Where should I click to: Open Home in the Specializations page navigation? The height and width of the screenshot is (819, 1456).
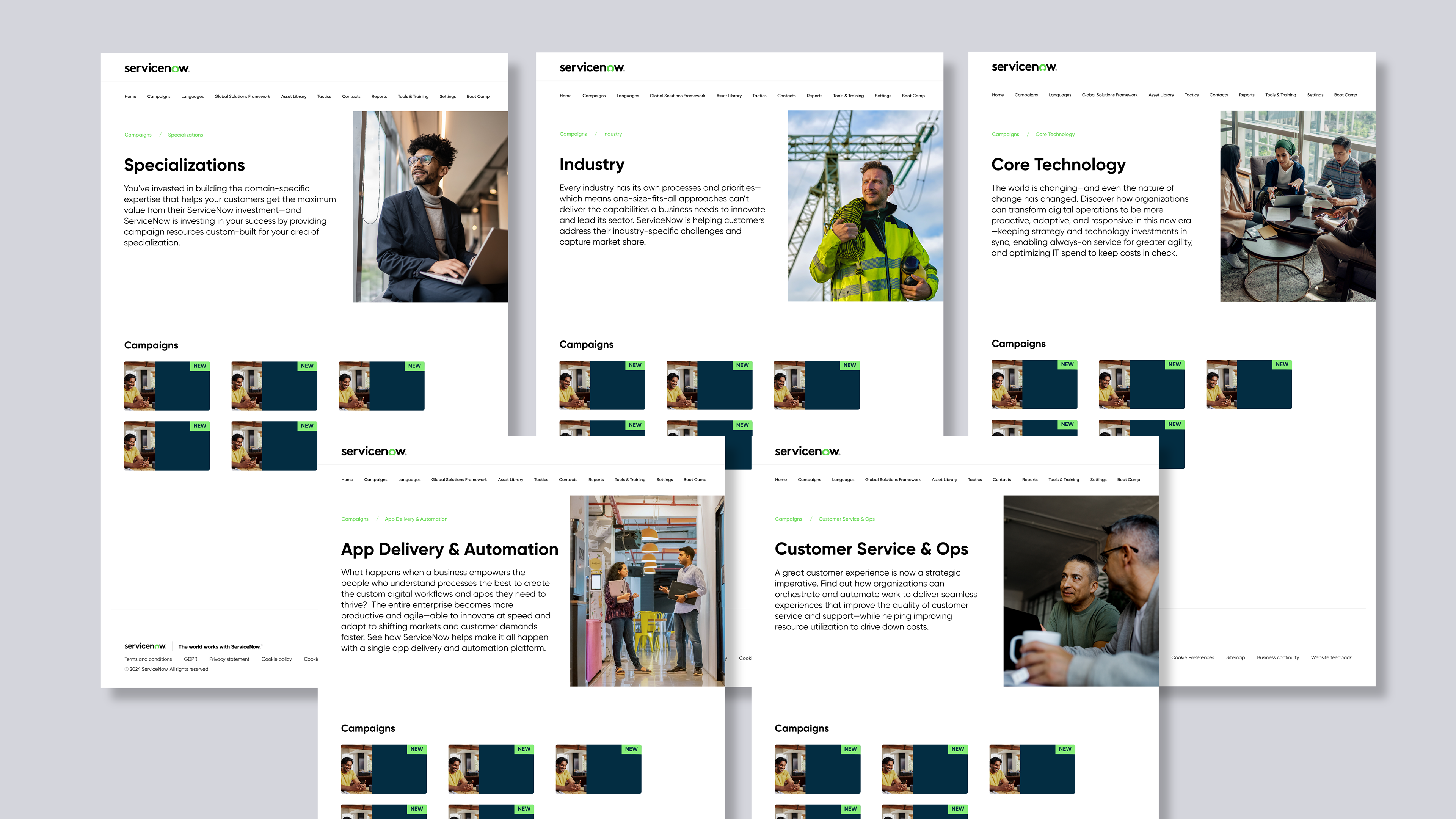click(x=130, y=97)
